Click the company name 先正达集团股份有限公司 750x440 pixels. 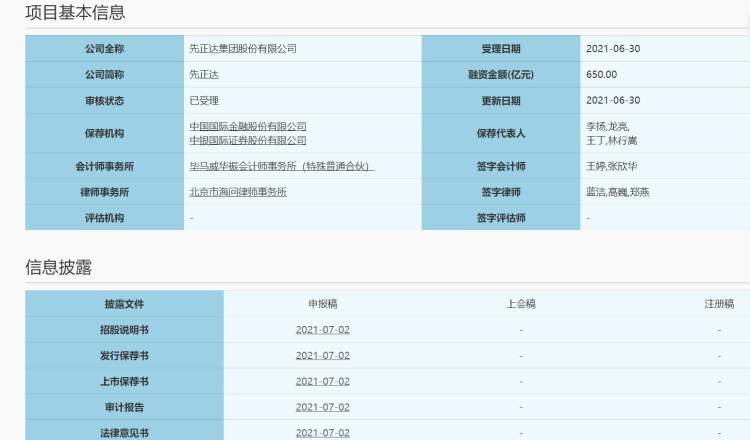(243, 48)
